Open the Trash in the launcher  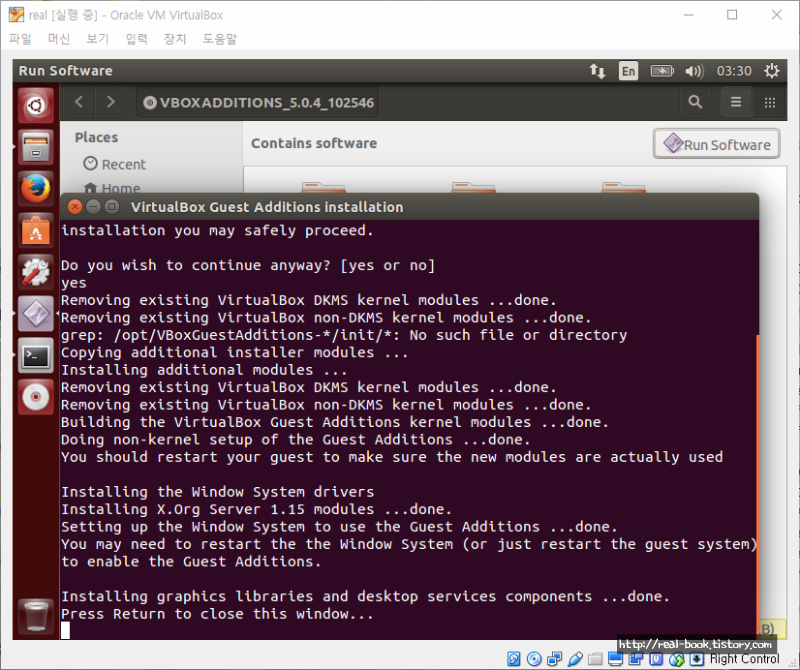pos(36,615)
